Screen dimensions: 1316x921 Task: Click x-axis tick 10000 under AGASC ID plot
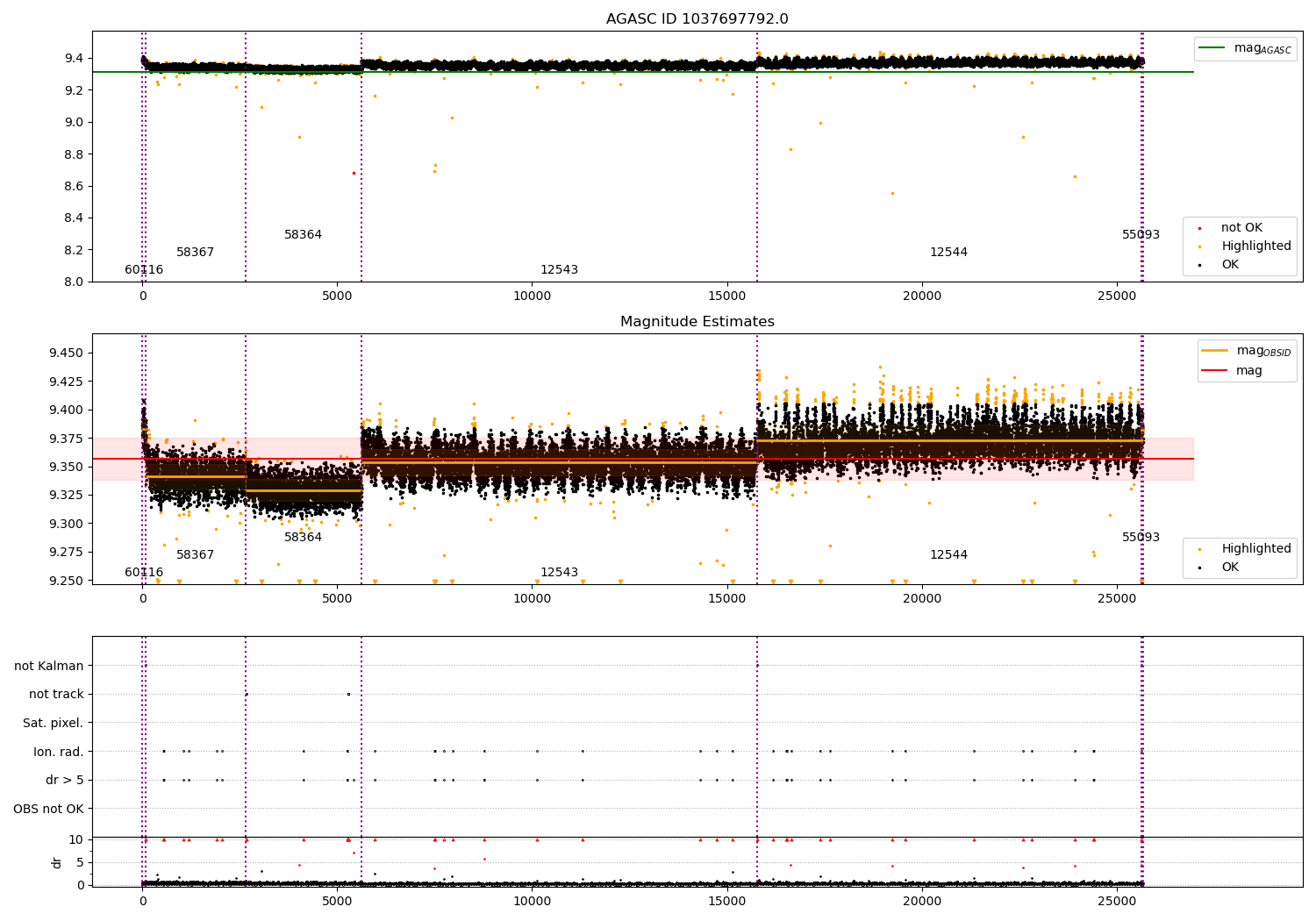point(533,296)
